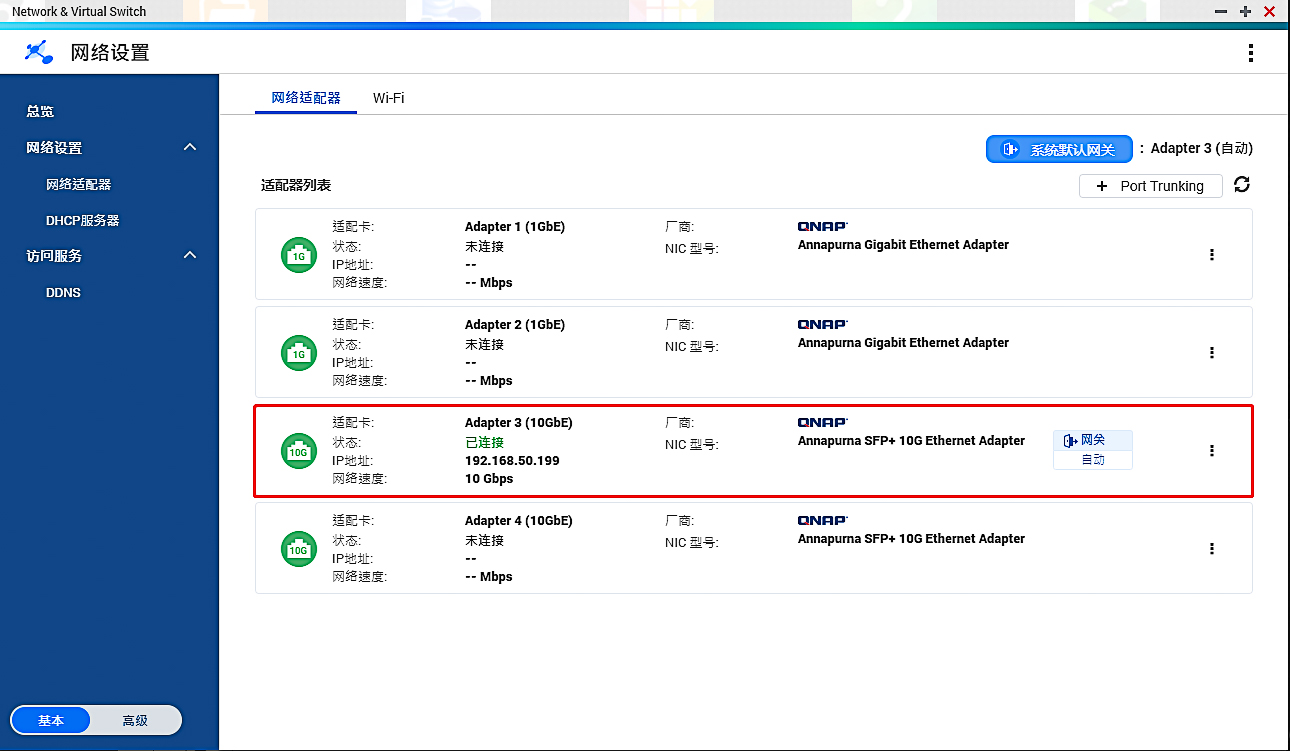1290x751 pixels.
Task: Click the Network & Virtual Switch logo icon
Action: point(39,52)
